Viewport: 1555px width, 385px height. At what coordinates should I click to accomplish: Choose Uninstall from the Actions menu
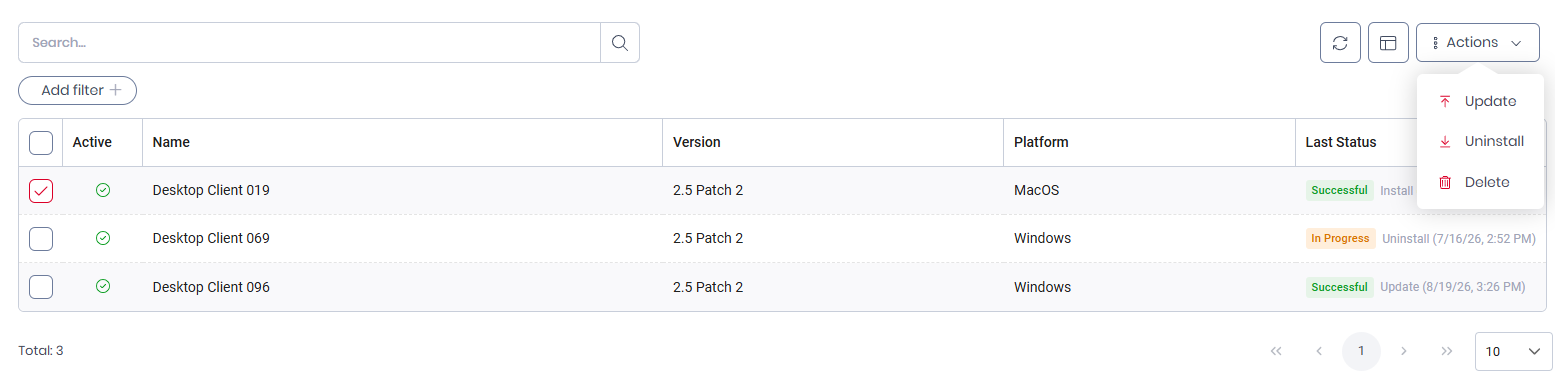pyautogui.click(x=1480, y=141)
